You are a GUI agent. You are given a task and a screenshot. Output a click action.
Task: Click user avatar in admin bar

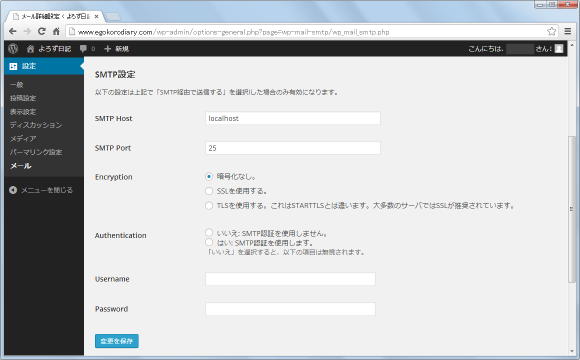(x=559, y=48)
